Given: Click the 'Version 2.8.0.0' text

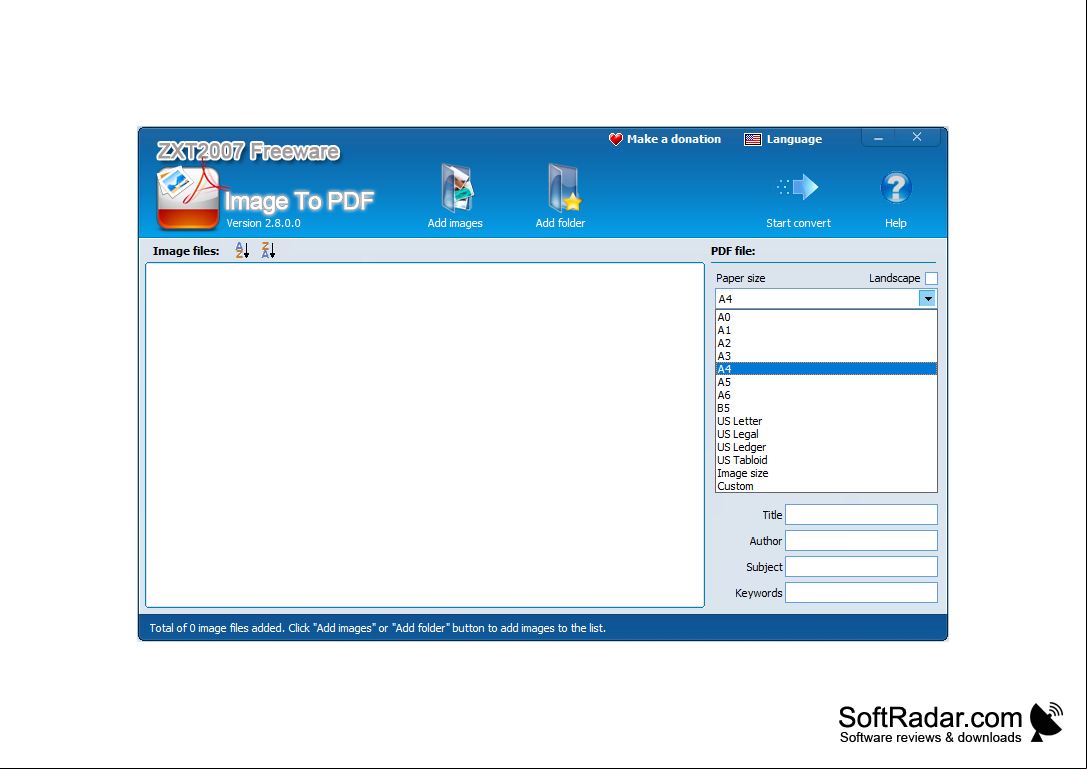Looking at the screenshot, I should coord(263,223).
